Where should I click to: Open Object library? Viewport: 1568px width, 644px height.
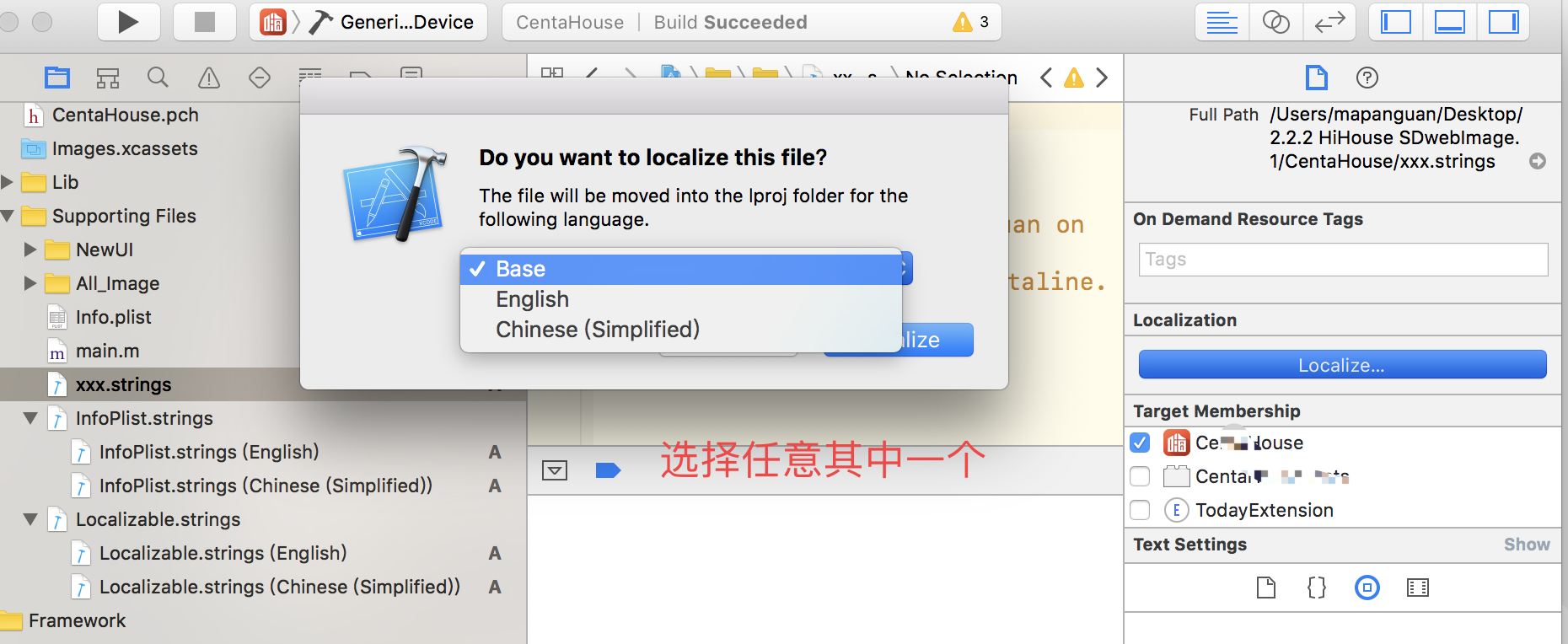coord(1367,588)
